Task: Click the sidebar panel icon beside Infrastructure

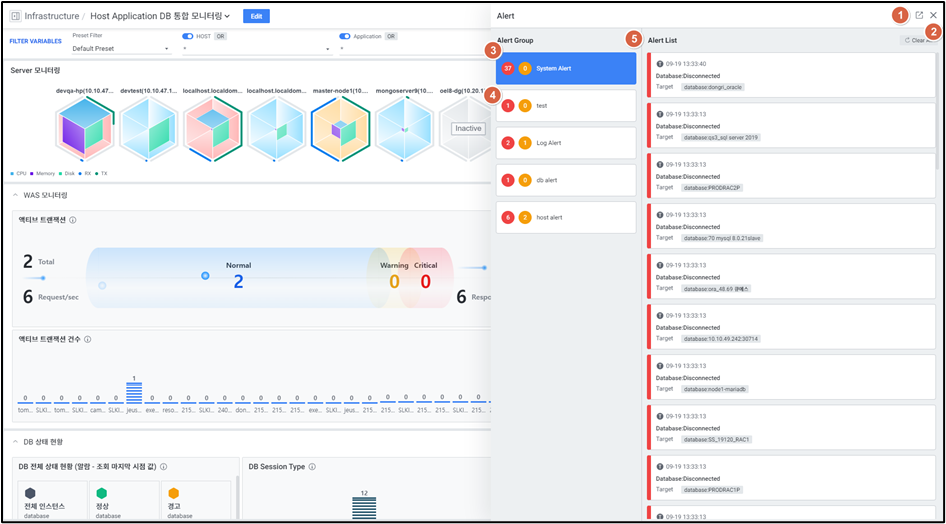Action: coord(15,16)
